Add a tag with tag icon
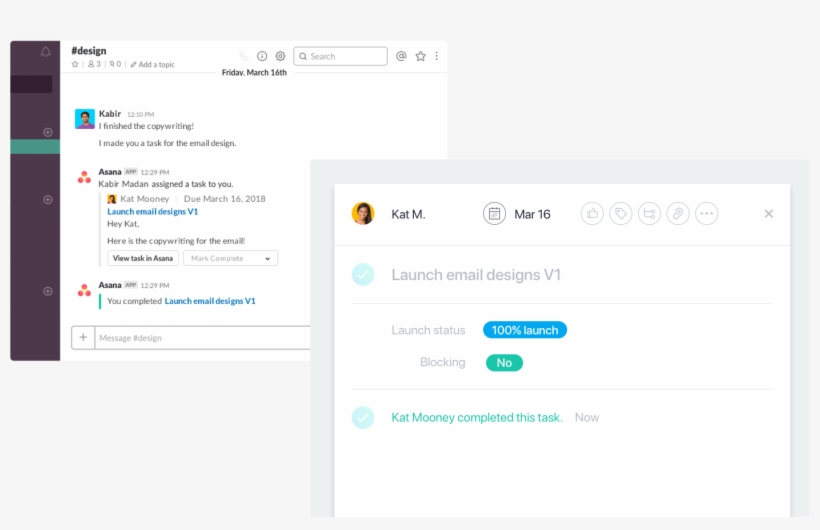 [621, 213]
